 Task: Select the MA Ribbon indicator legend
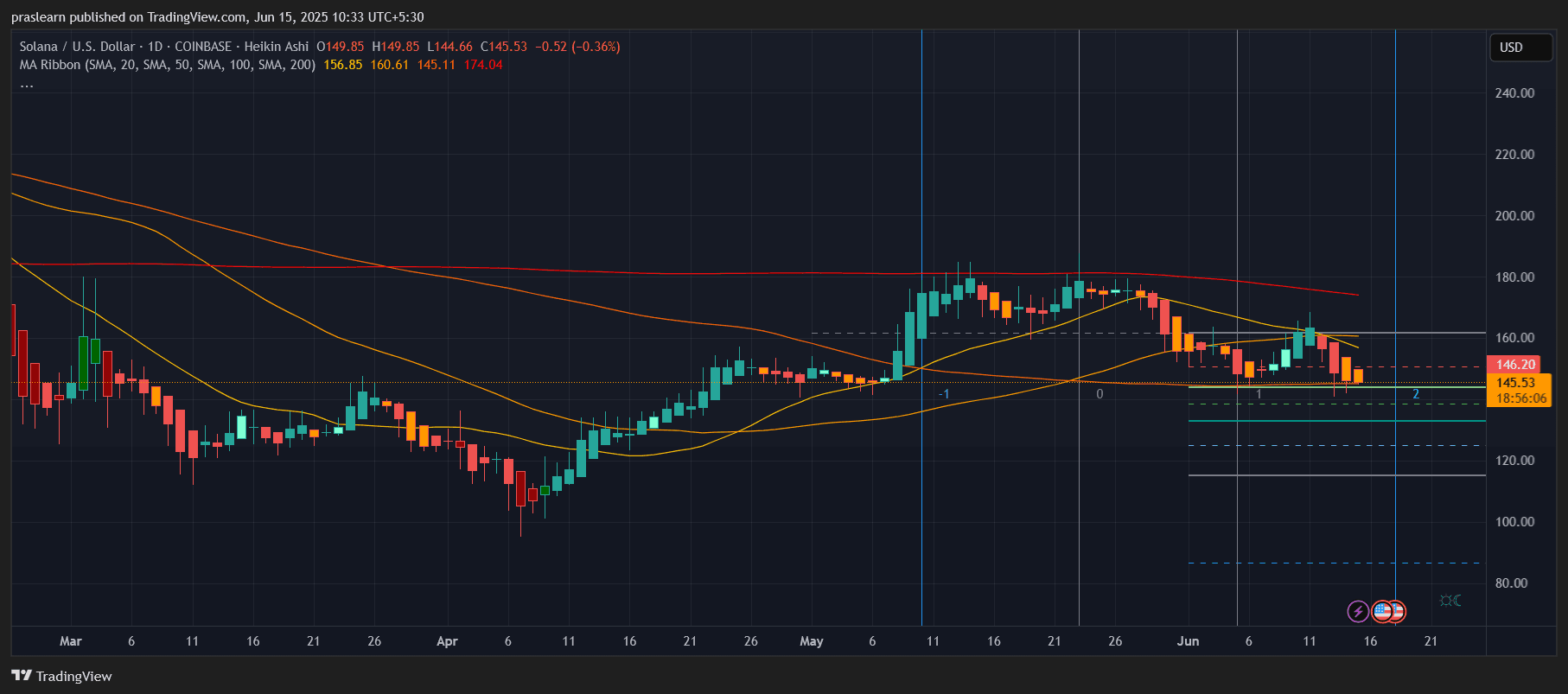(x=167, y=65)
